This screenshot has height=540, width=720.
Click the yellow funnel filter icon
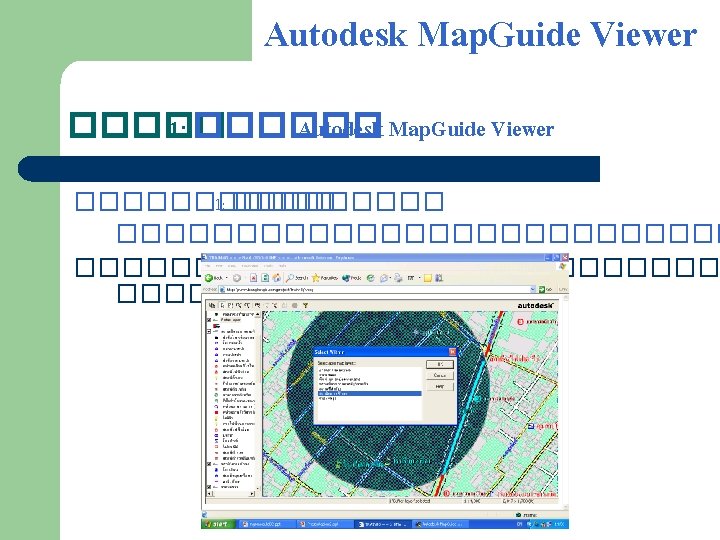[x=305, y=305]
